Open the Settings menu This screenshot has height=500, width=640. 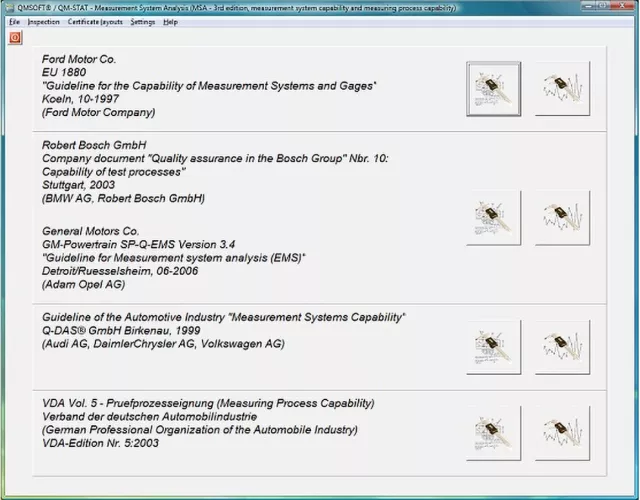[143, 22]
